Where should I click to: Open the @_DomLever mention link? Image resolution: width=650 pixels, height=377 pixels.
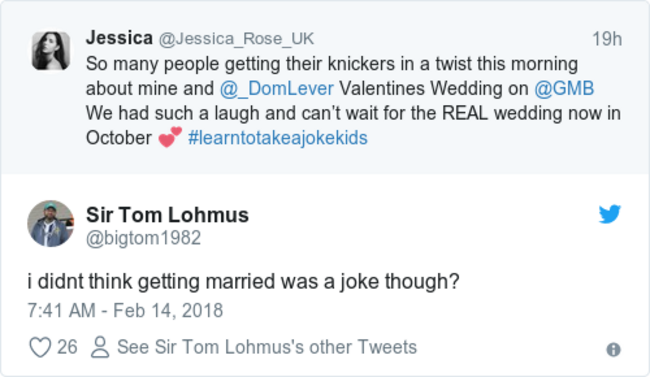tap(276, 88)
